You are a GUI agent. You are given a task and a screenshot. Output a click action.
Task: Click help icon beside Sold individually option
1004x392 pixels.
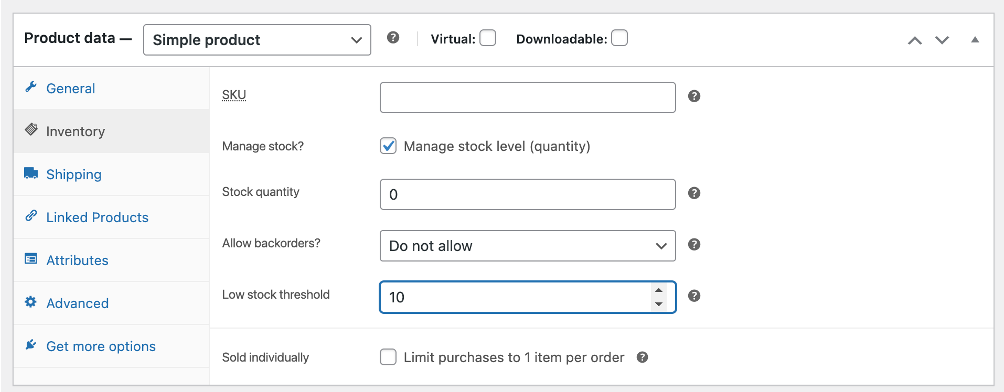[643, 357]
